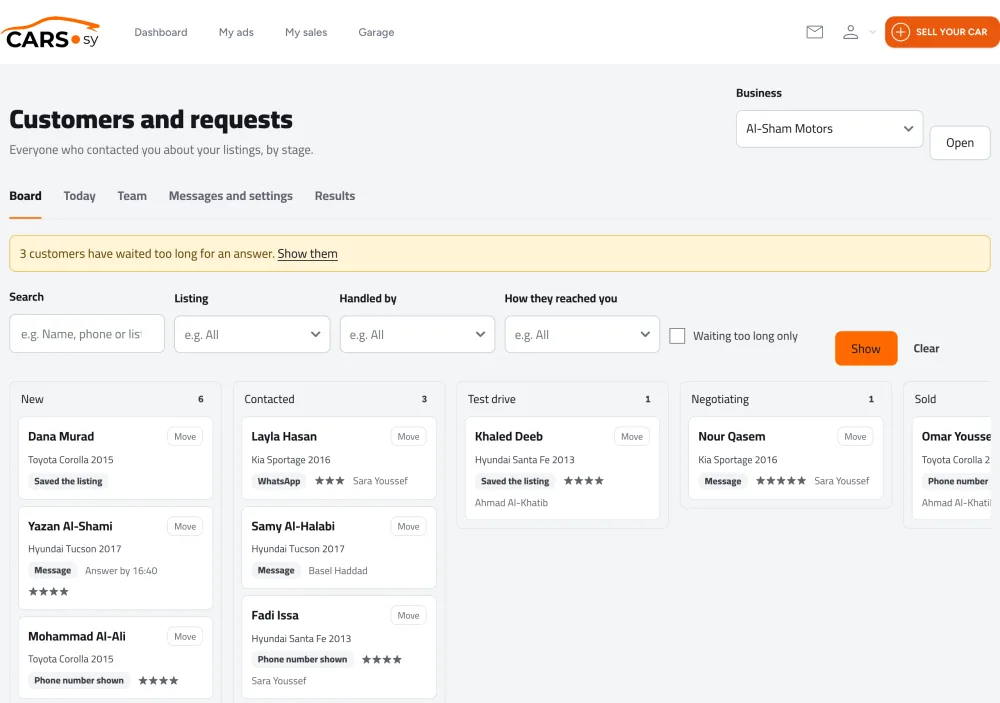Focus the Search name or phone field
Image resolution: width=1000 pixels, height=703 pixels.
87,334
